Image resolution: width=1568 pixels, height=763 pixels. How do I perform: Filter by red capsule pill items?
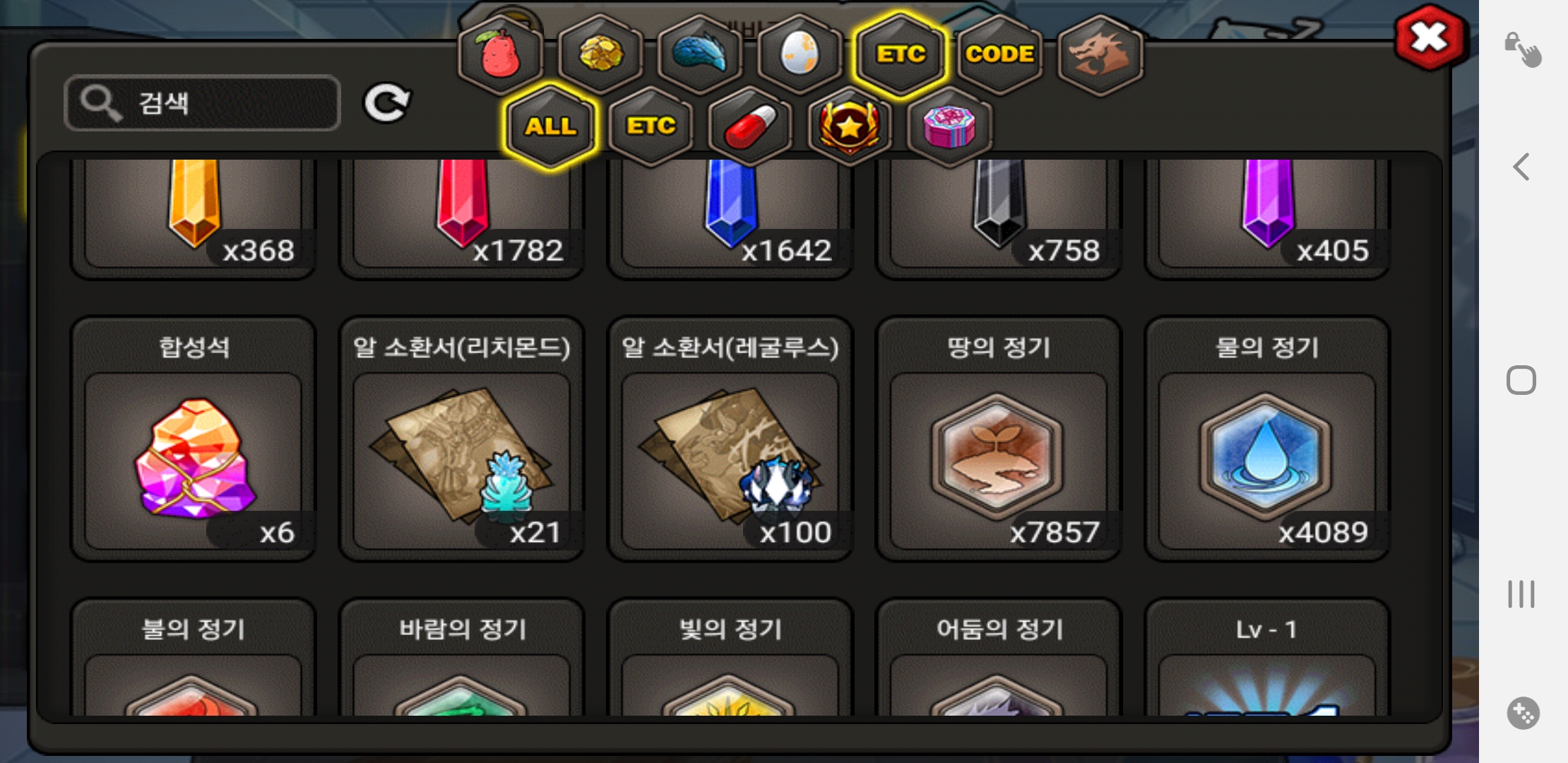(x=750, y=127)
